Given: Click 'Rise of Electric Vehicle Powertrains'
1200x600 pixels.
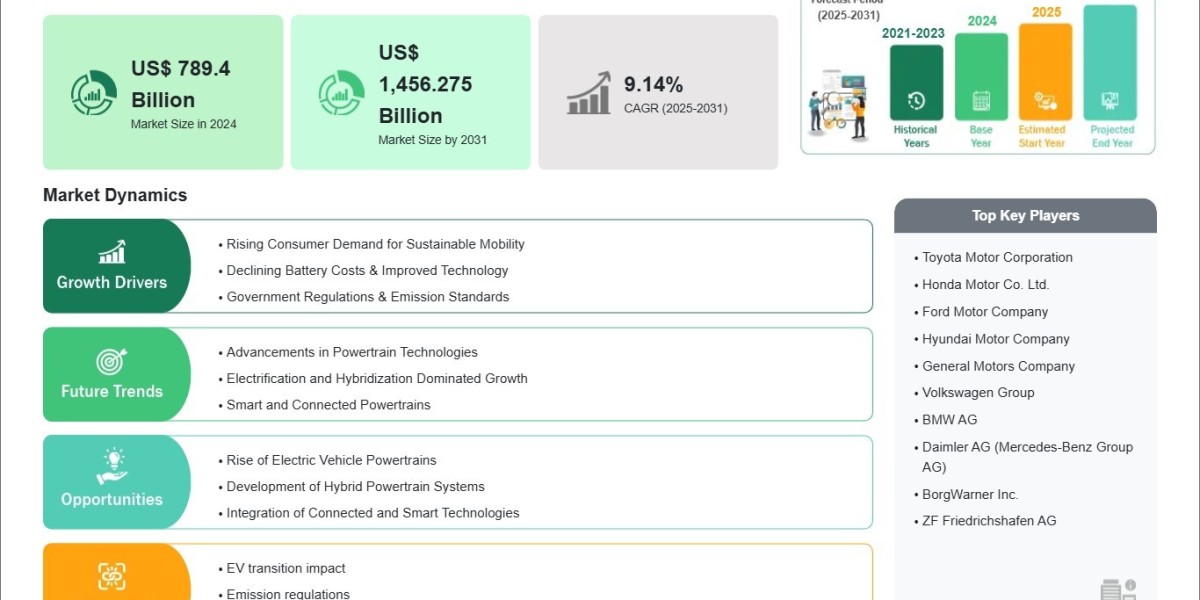Looking at the screenshot, I should point(331,460).
